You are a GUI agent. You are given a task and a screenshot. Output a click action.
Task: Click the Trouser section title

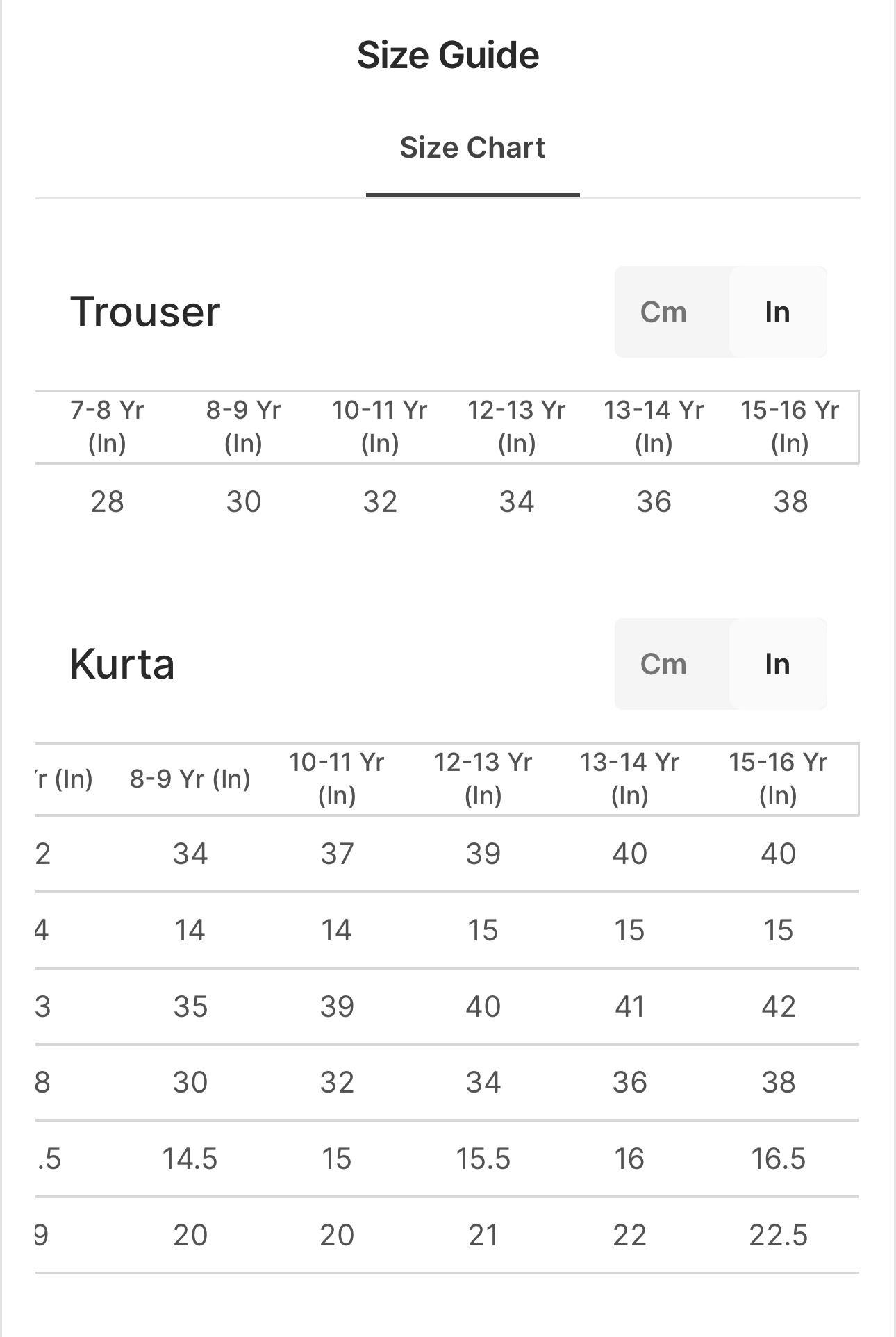145,311
